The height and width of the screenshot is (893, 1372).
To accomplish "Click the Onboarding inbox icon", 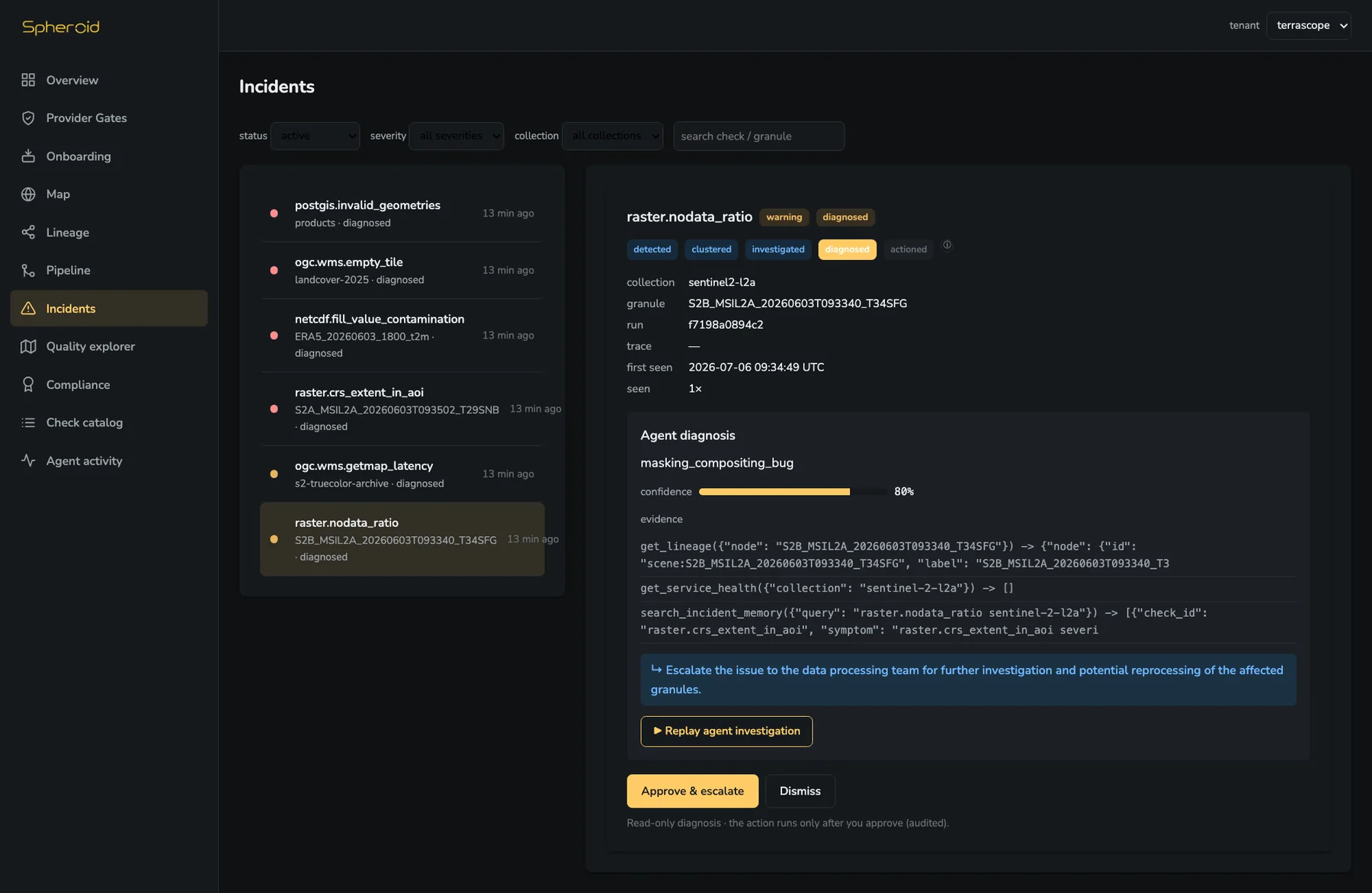I will coord(28,156).
